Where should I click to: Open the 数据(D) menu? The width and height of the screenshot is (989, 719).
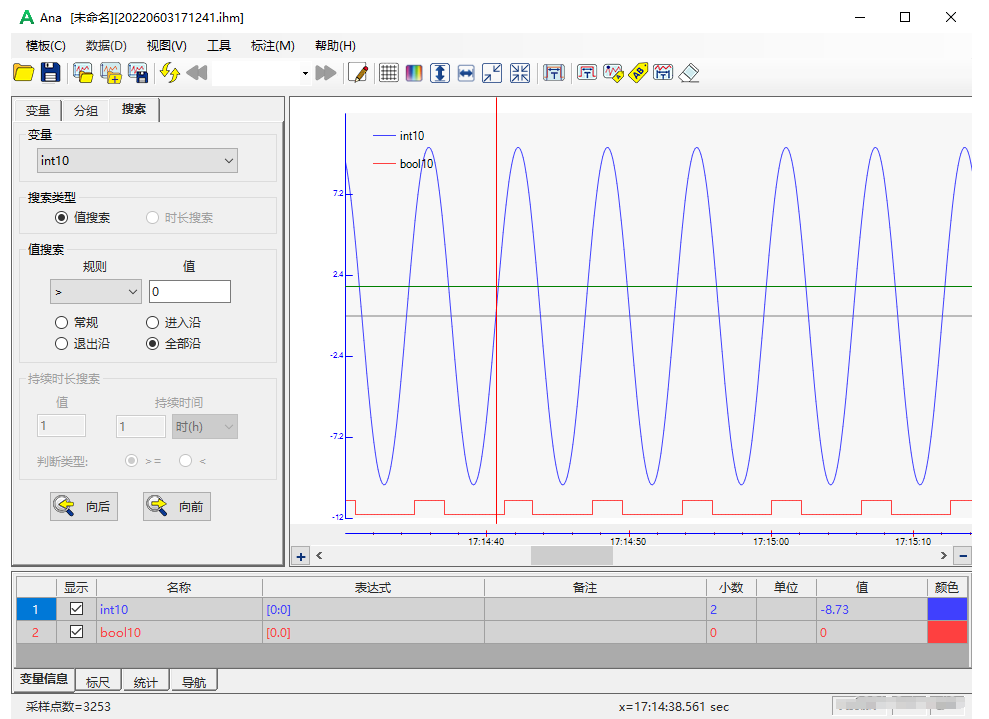click(106, 45)
